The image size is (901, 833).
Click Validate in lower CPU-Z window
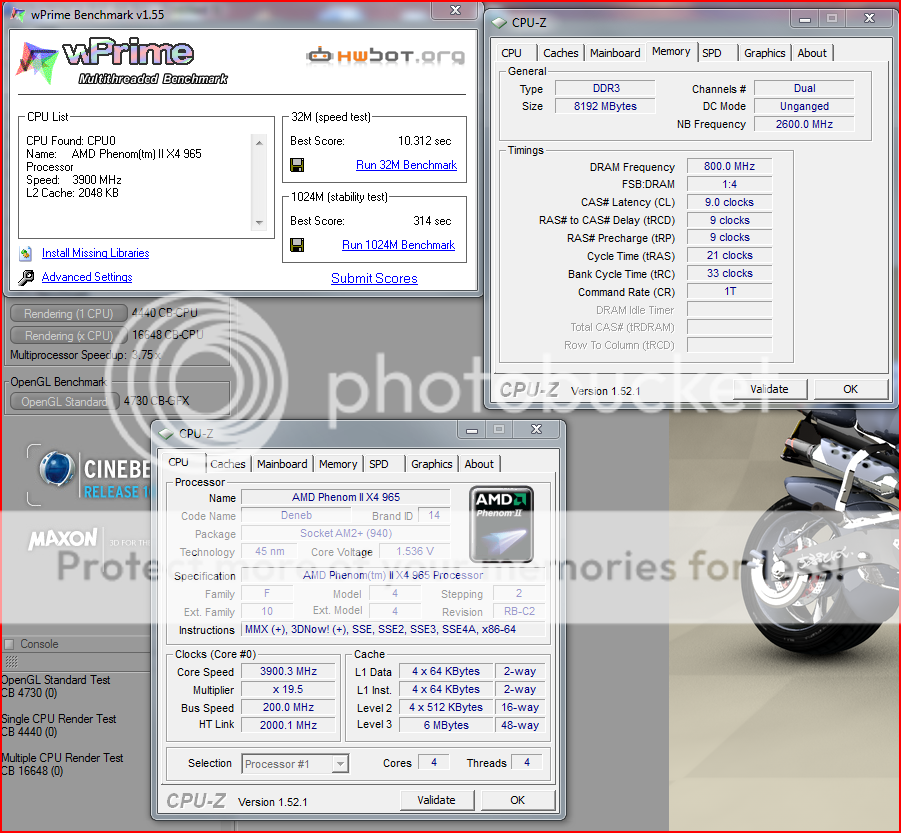click(436, 800)
